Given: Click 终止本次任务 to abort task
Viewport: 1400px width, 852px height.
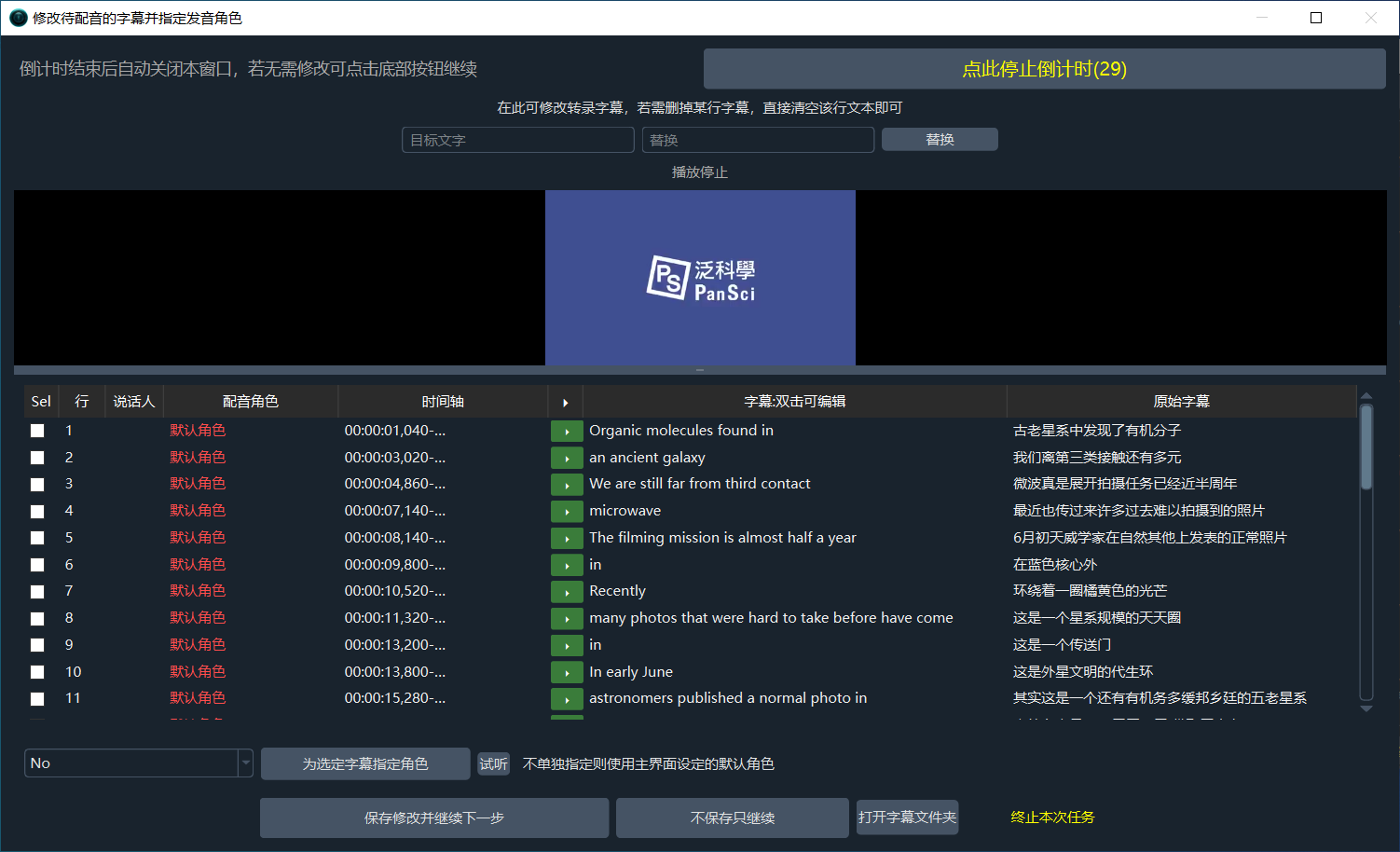Looking at the screenshot, I should coord(1052,818).
